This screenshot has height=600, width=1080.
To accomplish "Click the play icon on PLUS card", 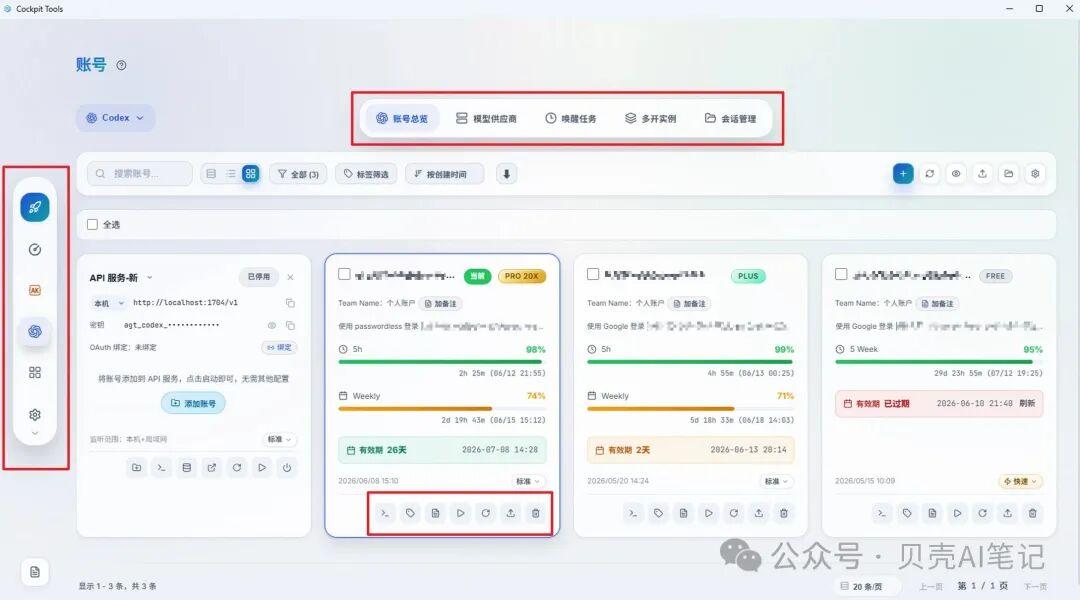I will click(708, 513).
